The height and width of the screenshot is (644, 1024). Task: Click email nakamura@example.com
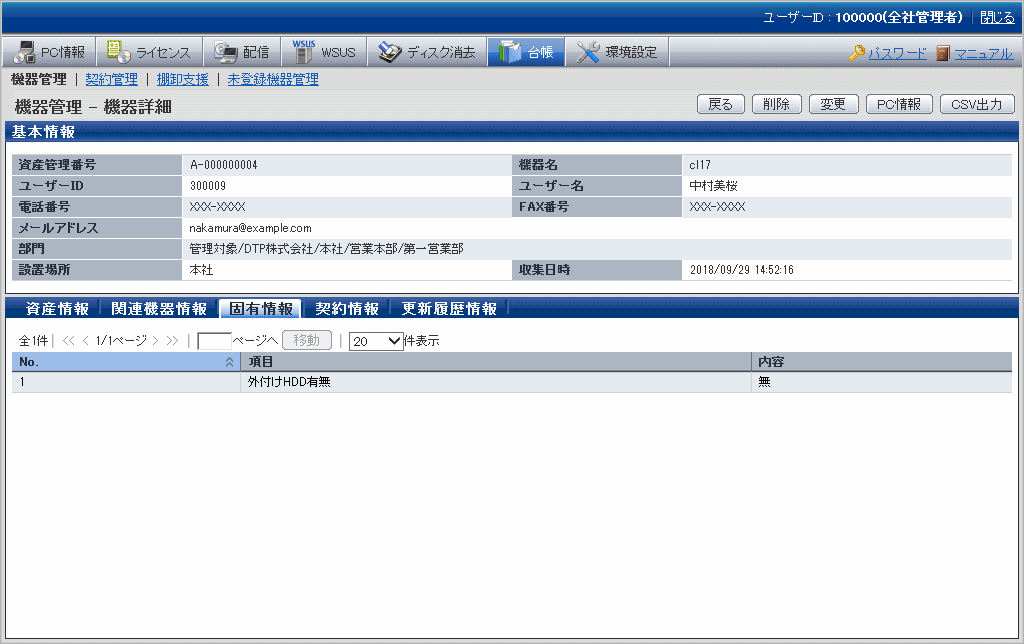click(x=250, y=228)
